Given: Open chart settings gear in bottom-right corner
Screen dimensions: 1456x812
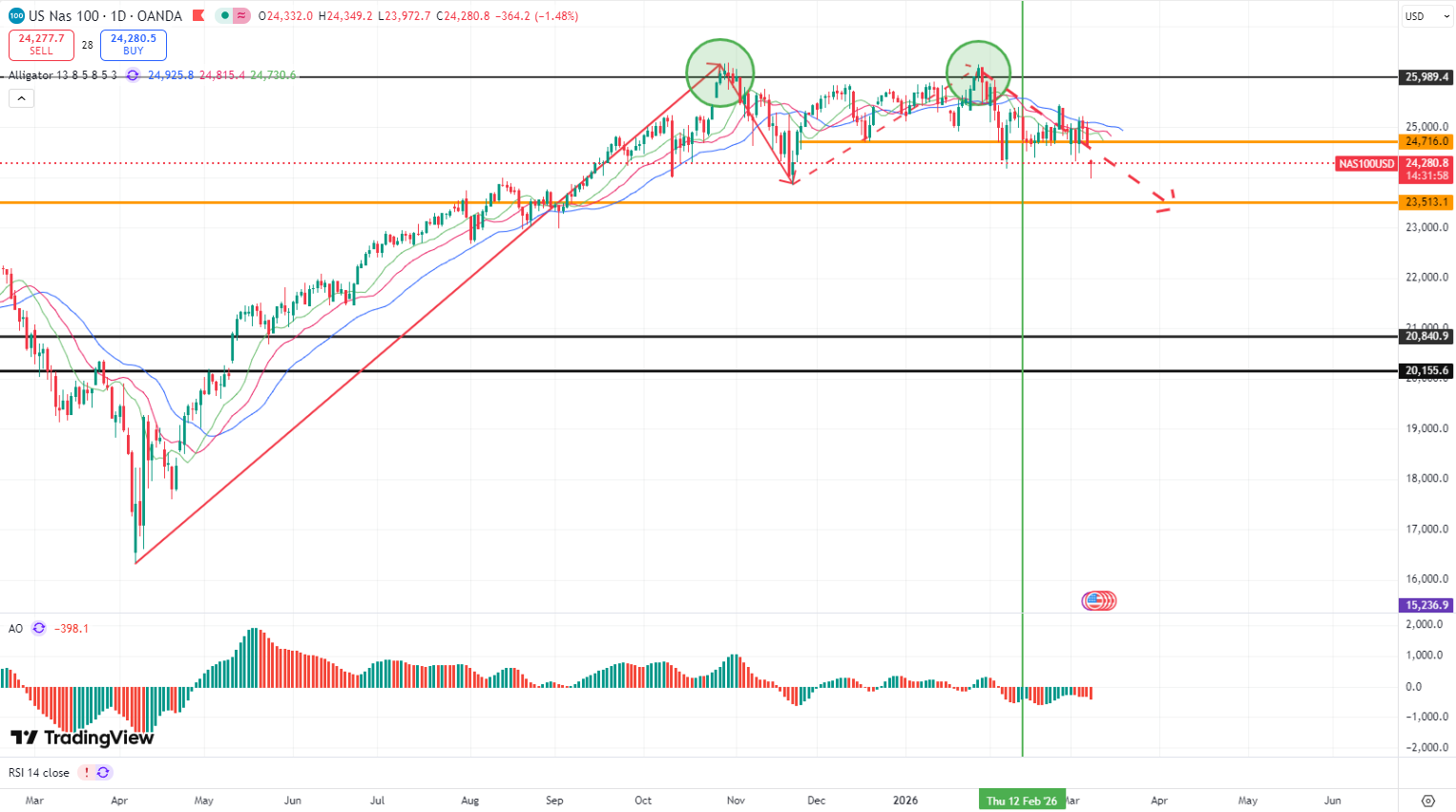Looking at the screenshot, I should pyautogui.click(x=1427, y=801).
